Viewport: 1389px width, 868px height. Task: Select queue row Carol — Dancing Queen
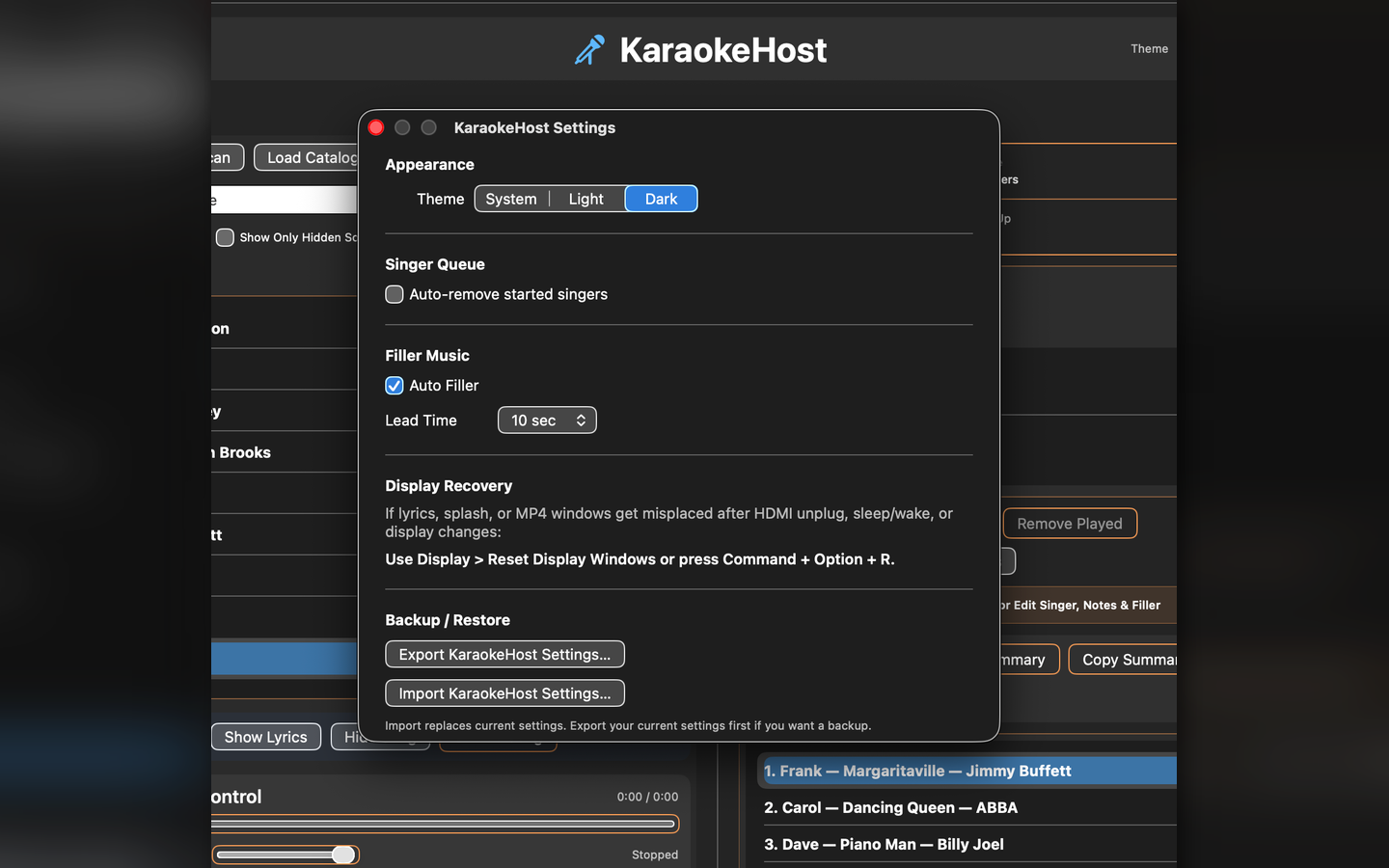(967, 807)
